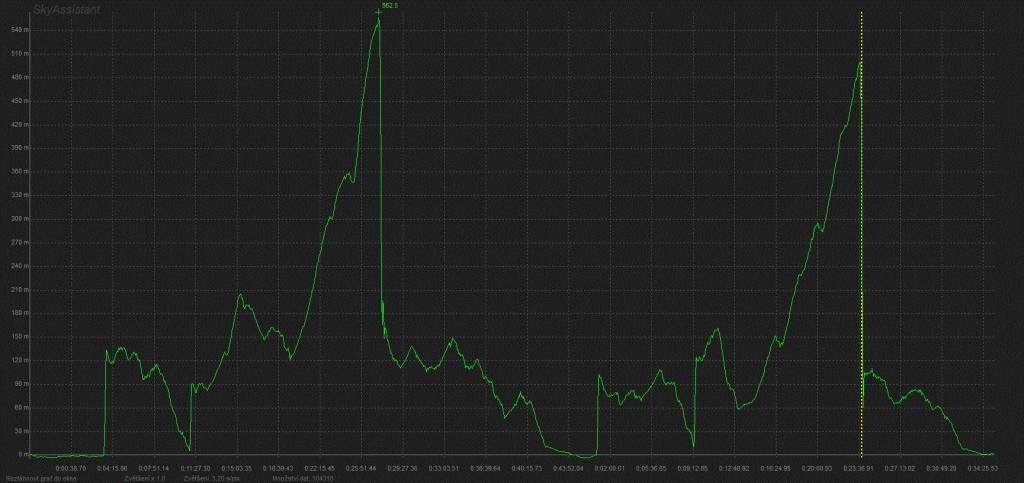This screenshot has width=1024, height=483.
Task: Click the 562.5 peak marker cross
Action: tap(378, 11)
